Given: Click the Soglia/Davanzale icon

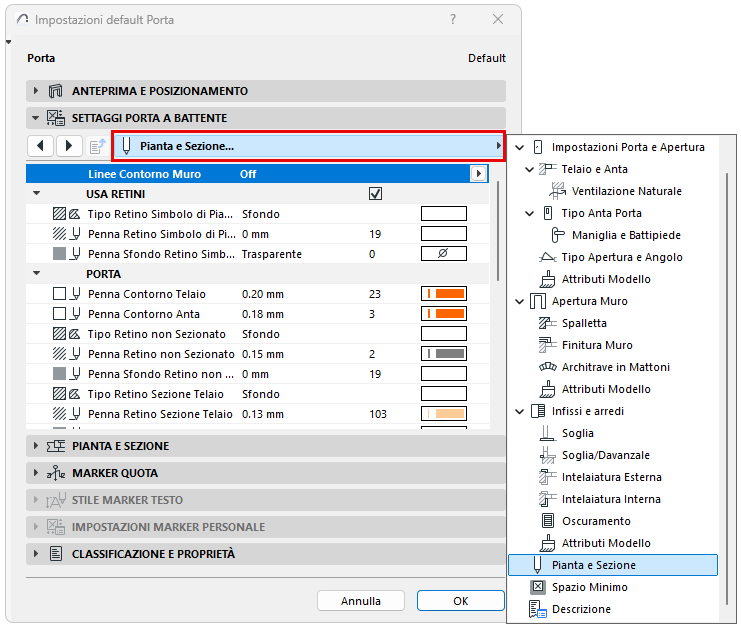Looking at the screenshot, I should [x=547, y=455].
